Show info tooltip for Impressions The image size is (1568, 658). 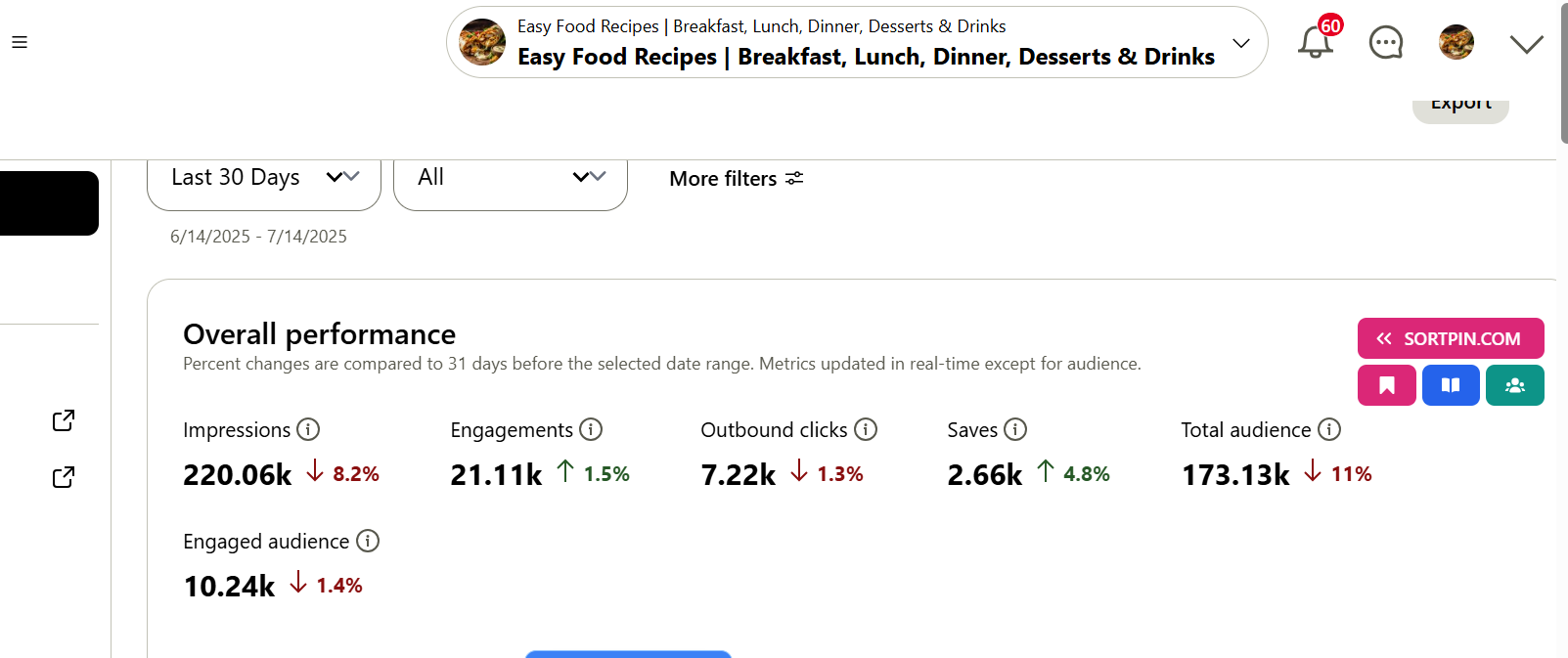coord(308,429)
